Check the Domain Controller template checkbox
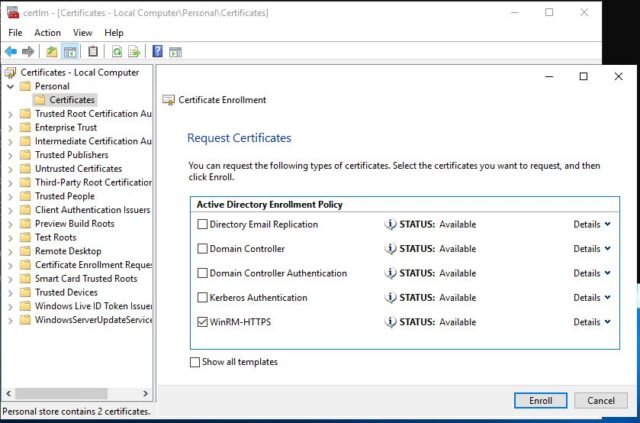 (202, 249)
